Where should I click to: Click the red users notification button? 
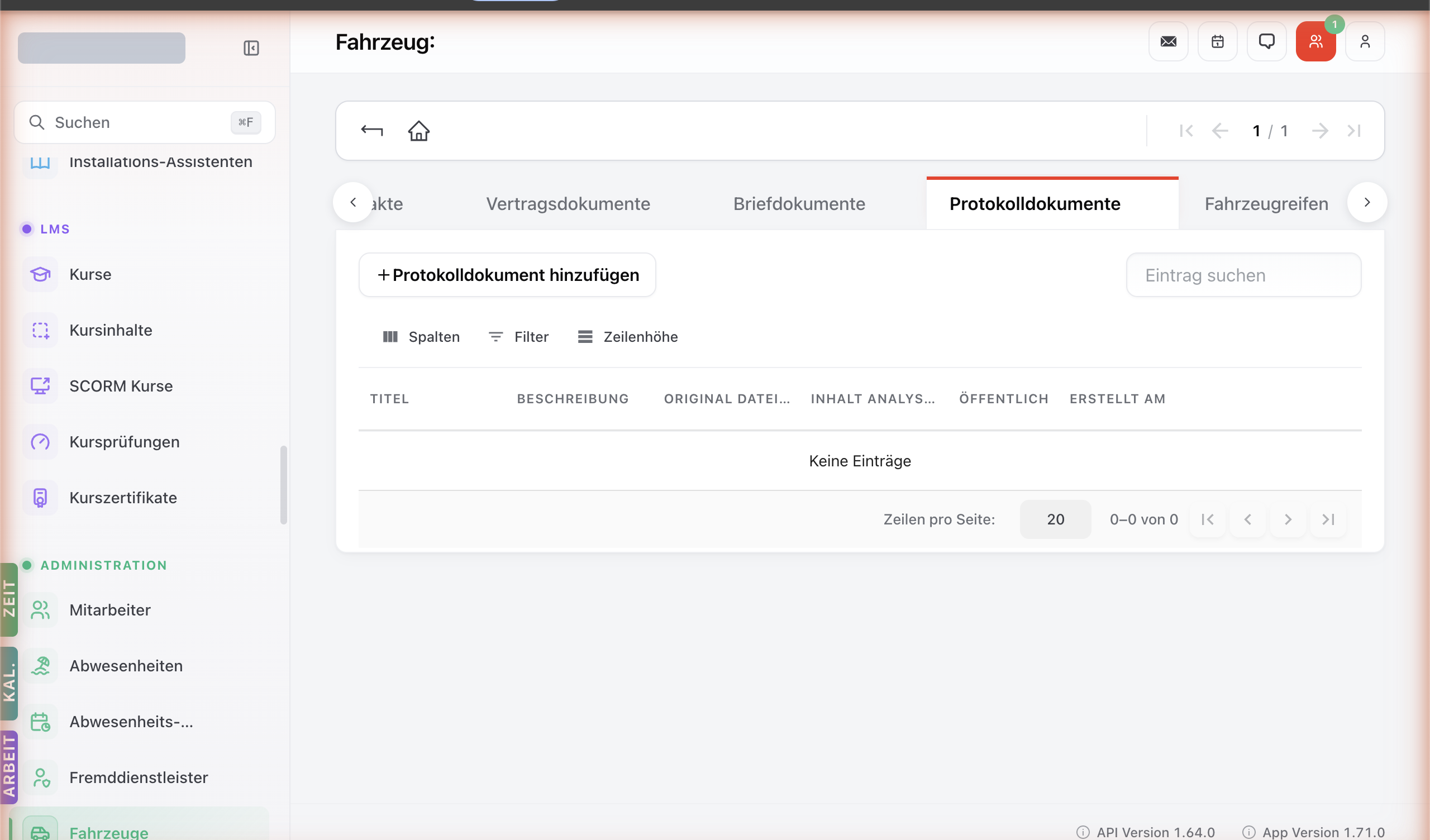pos(1315,41)
